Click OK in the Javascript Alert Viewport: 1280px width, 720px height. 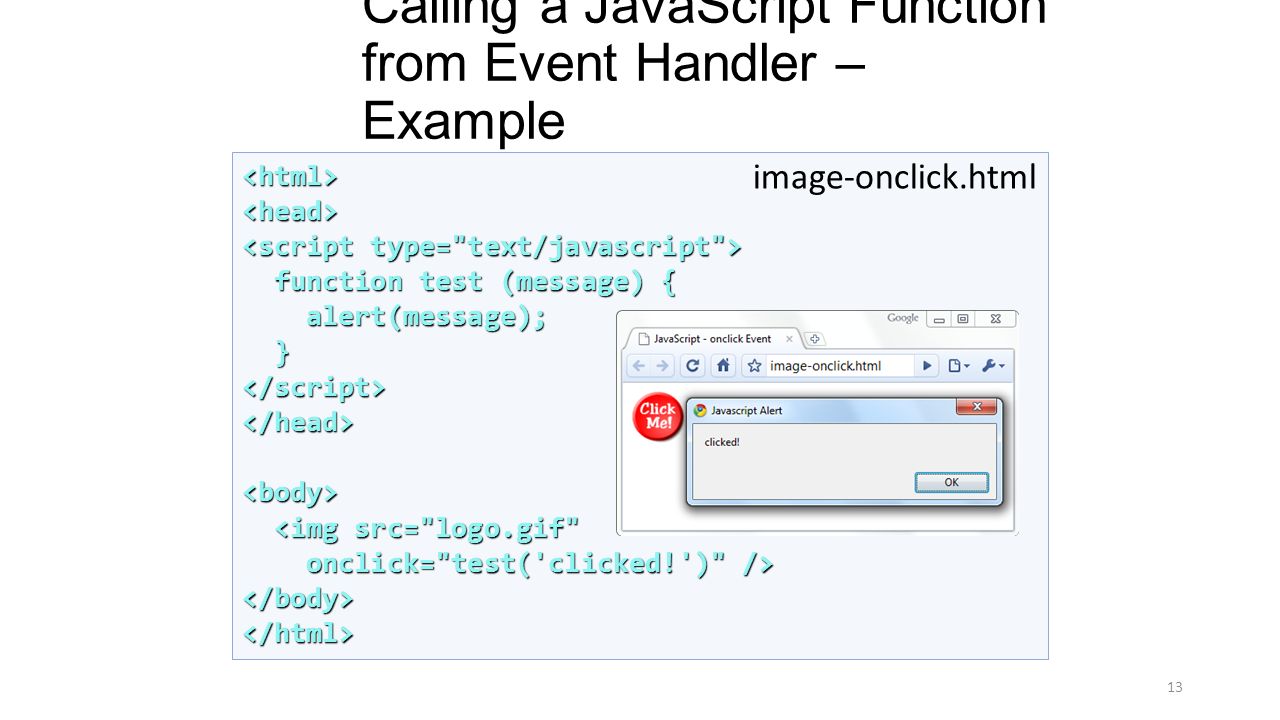[x=951, y=482]
